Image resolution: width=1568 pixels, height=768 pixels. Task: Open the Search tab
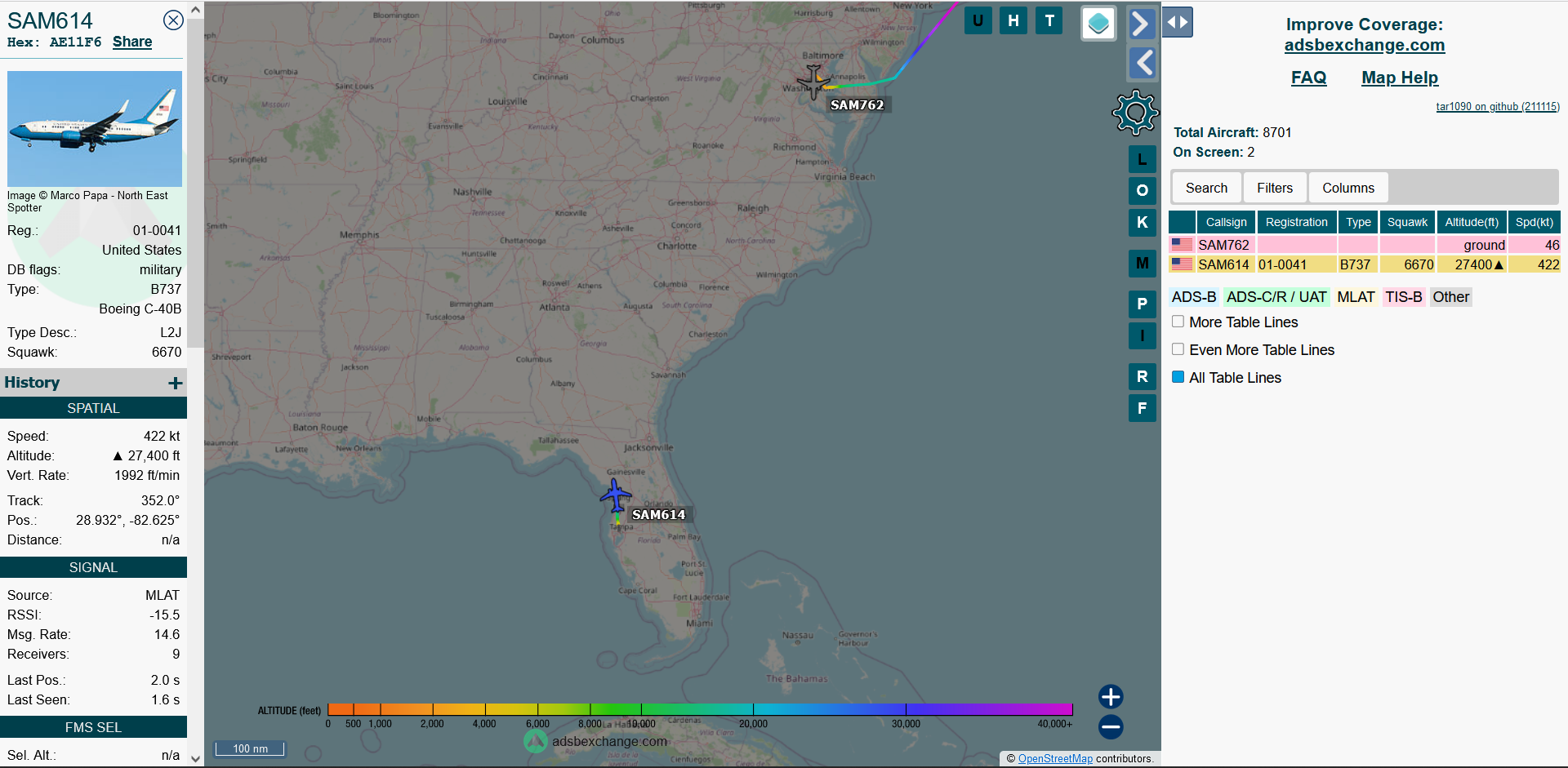[1206, 188]
